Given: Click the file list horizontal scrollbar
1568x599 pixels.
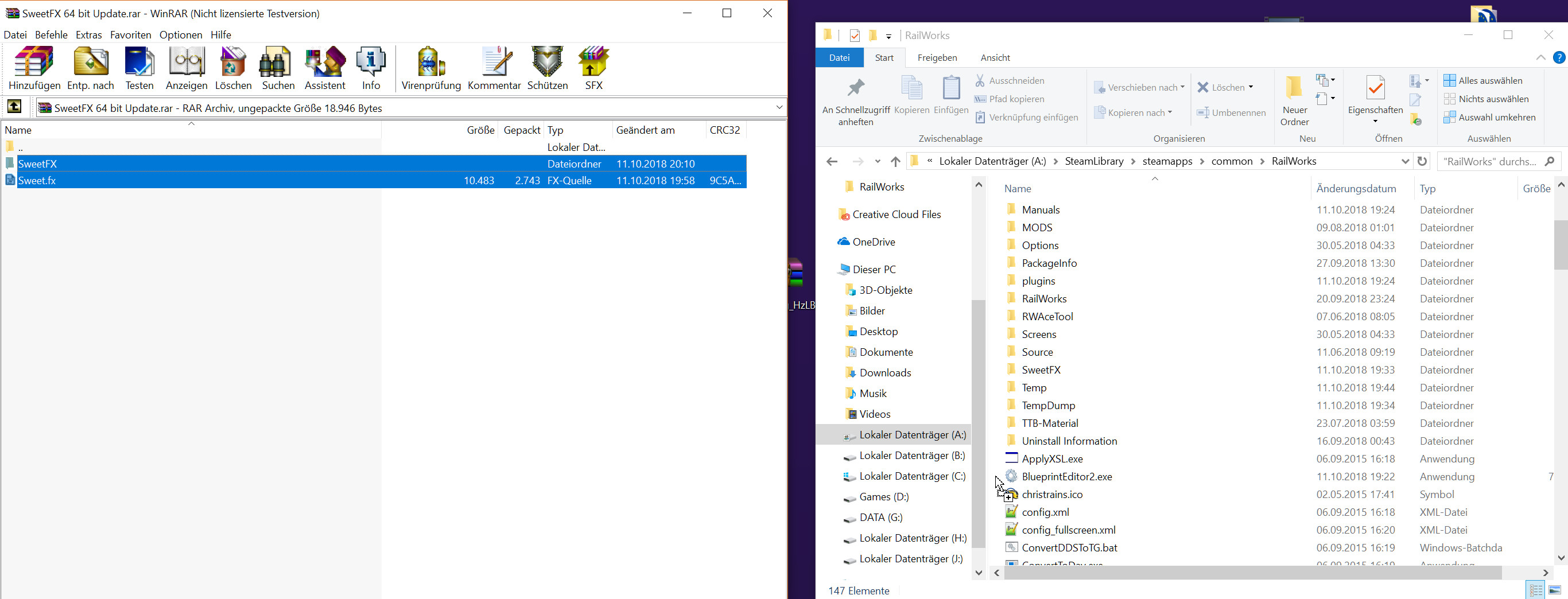Looking at the screenshot, I should [1253, 572].
